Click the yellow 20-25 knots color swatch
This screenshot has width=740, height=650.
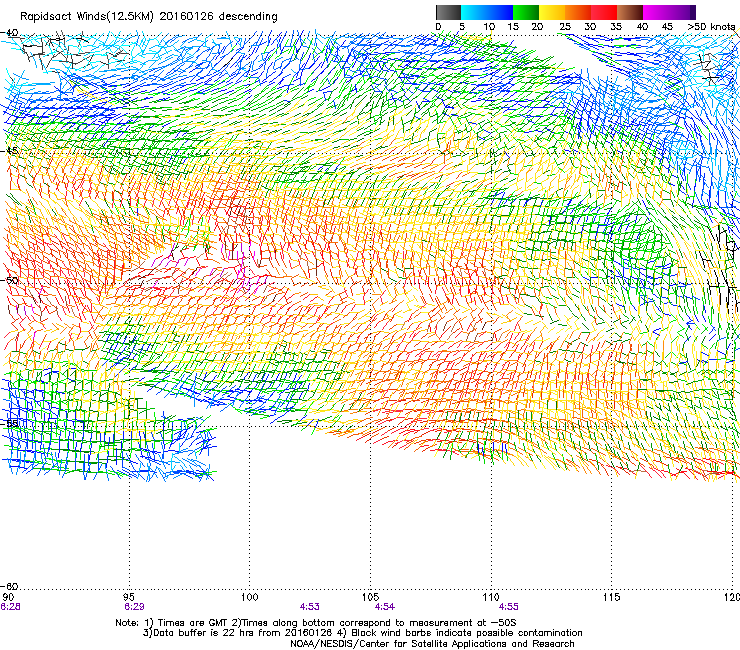pyautogui.click(x=552, y=12)
